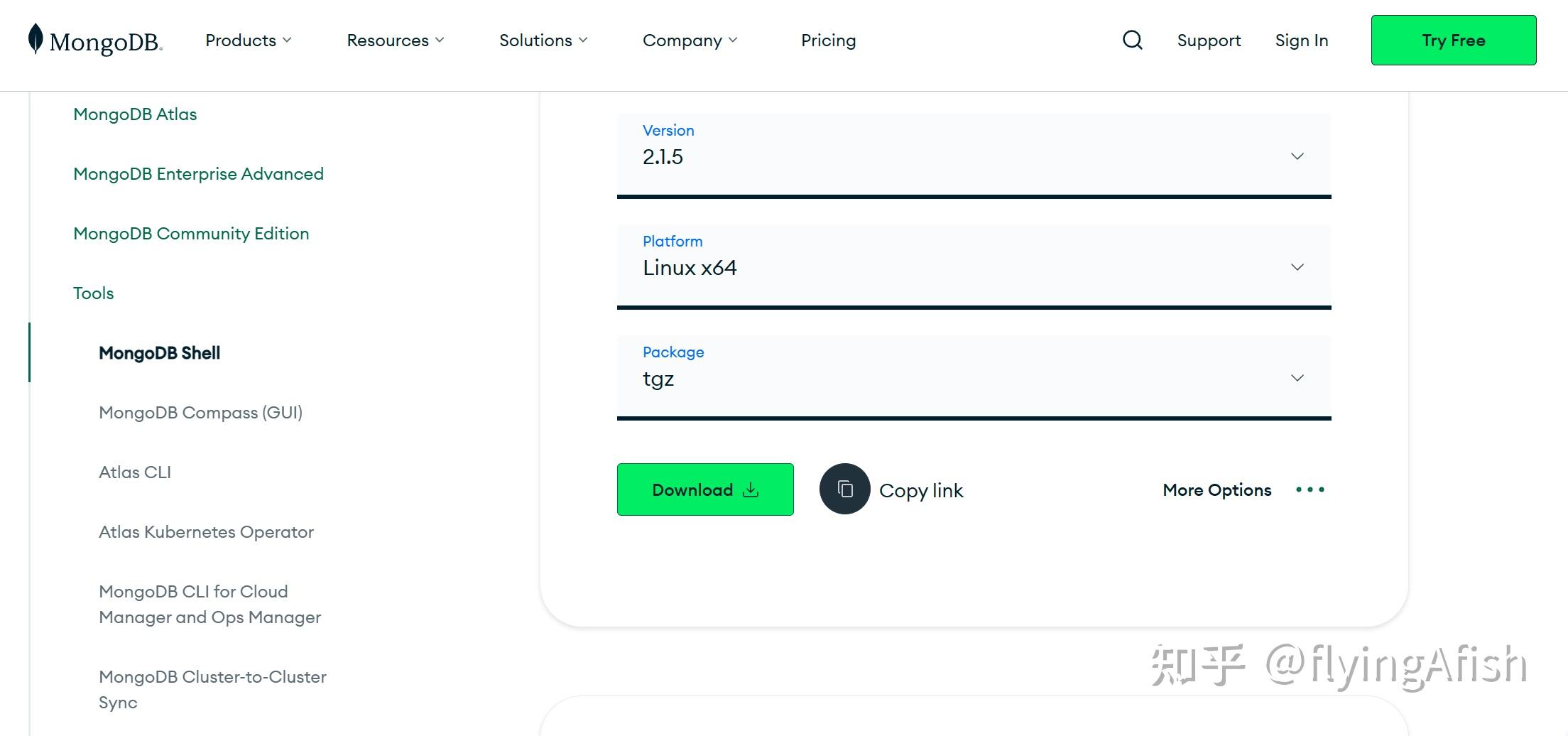The width and height of the screenshot is (1568, 736).
Task: Click the Try Free button
Action: [x=1453, y=40]
